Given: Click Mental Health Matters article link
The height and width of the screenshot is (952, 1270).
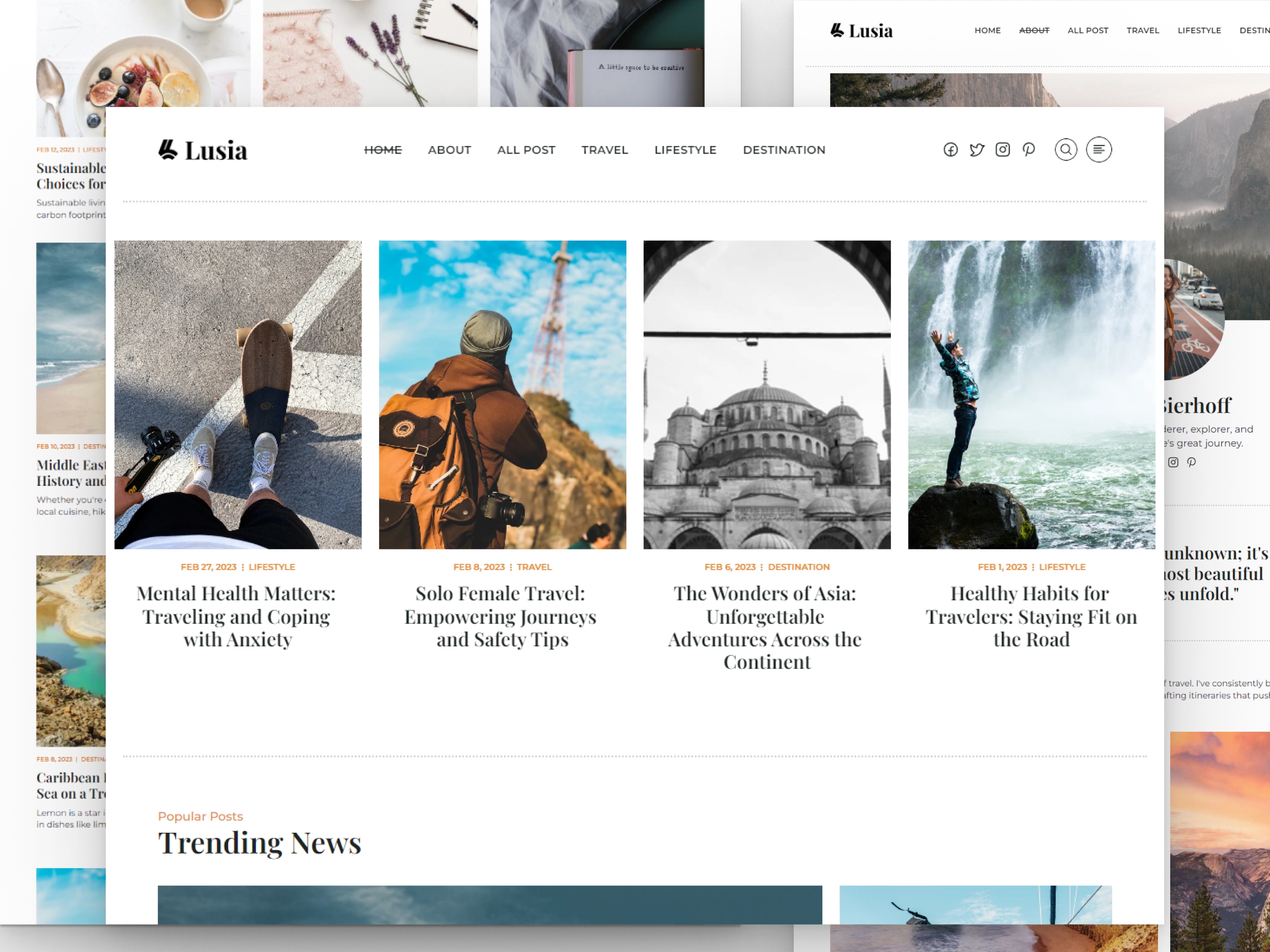Looking at the screenshot, I should point(237,616).
